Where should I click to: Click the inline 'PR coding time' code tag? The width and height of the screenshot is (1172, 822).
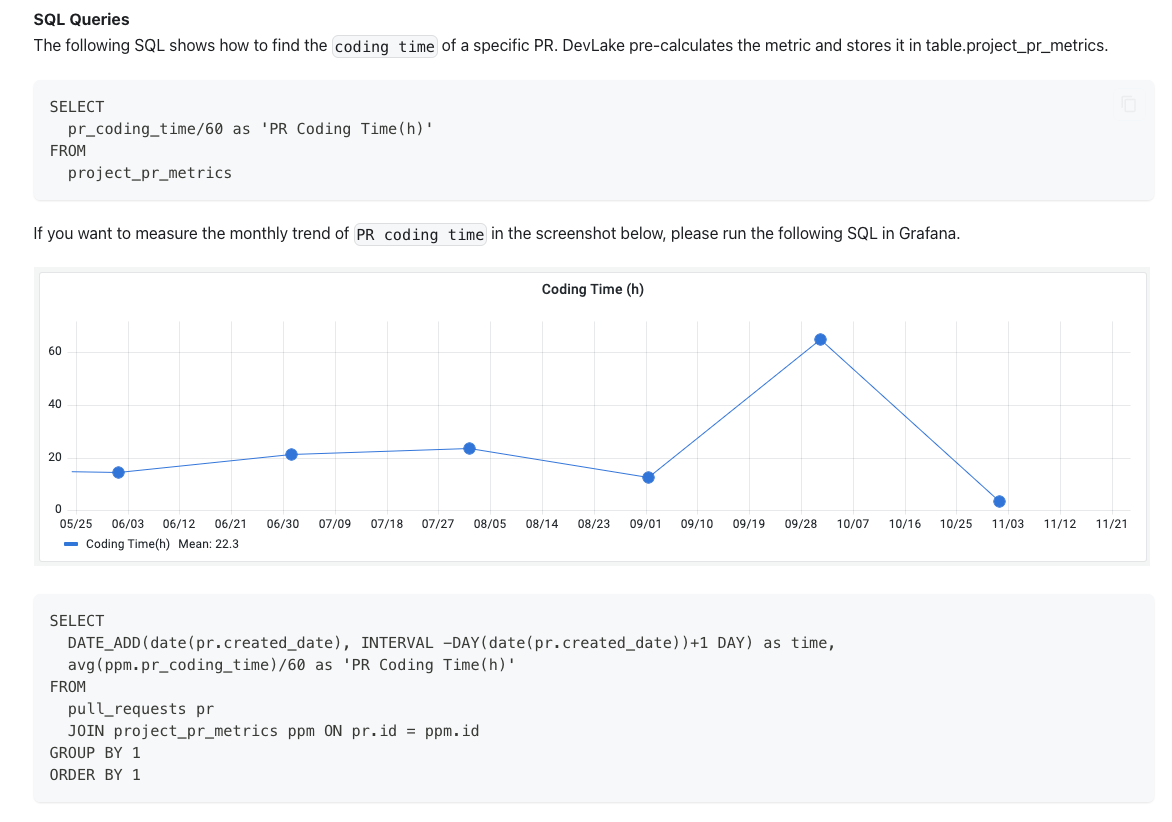click(420, 235)
